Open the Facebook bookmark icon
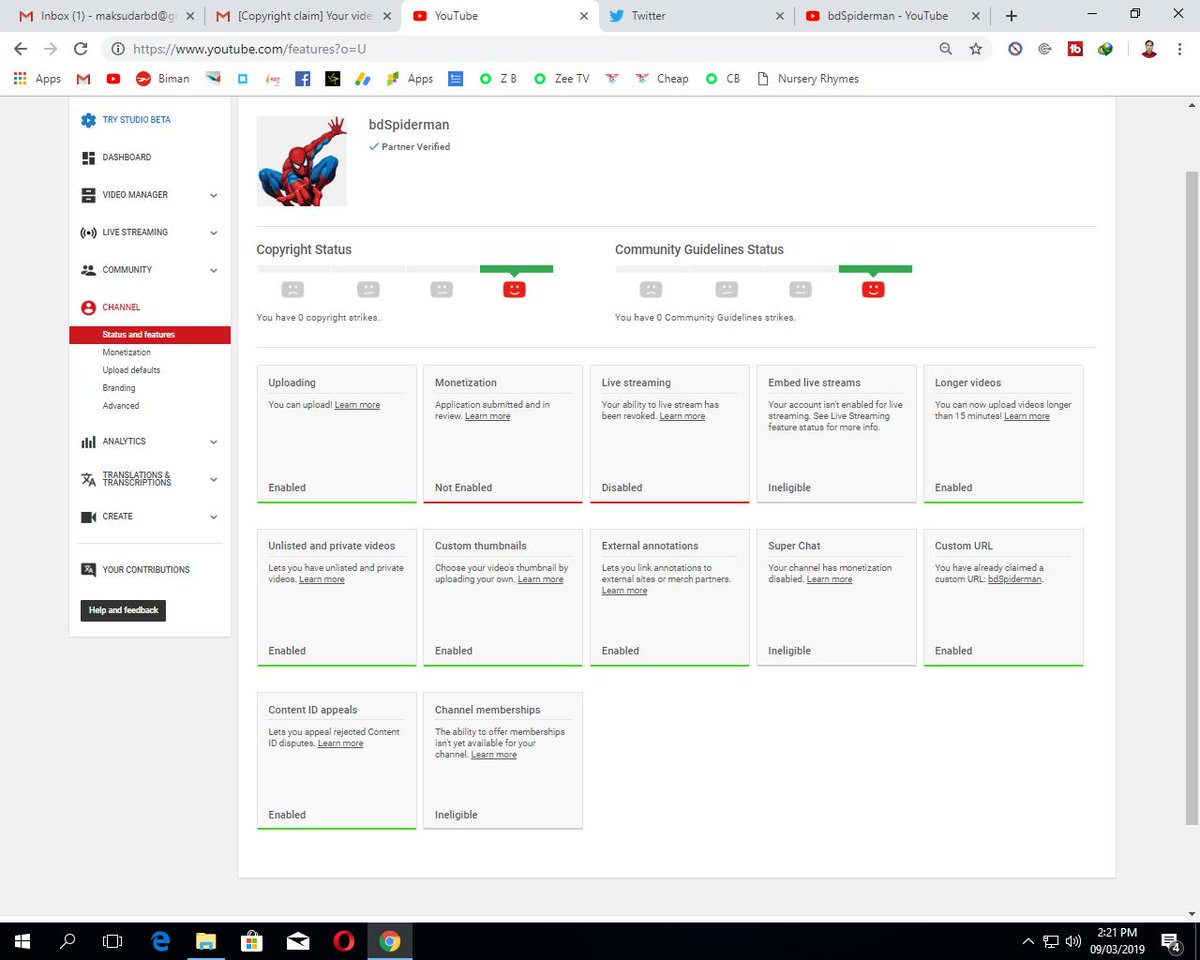The height and width of the screenshot is (960, 1200). 302,79
